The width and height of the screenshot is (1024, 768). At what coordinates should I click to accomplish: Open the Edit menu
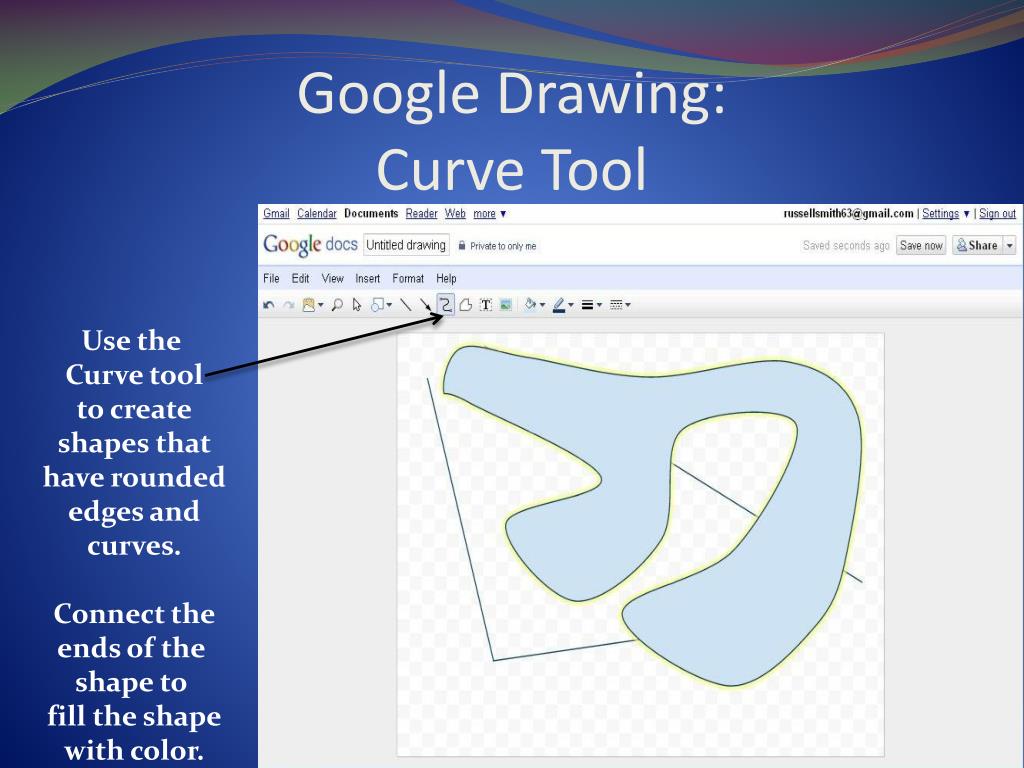tap(300, 279)
